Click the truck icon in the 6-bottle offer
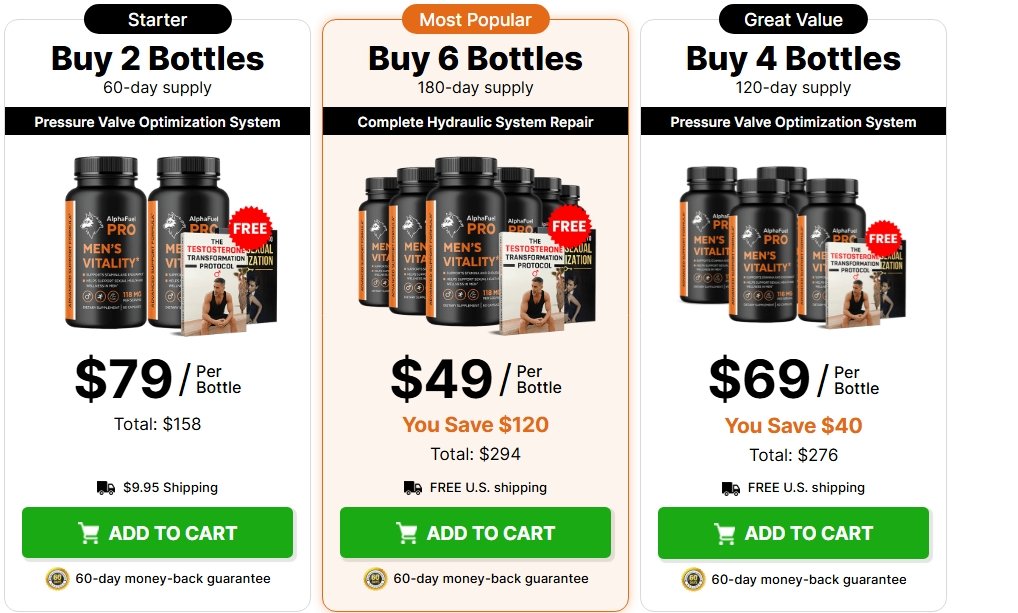This screenshot has height=613, width=1018. [x=413, y=488]
